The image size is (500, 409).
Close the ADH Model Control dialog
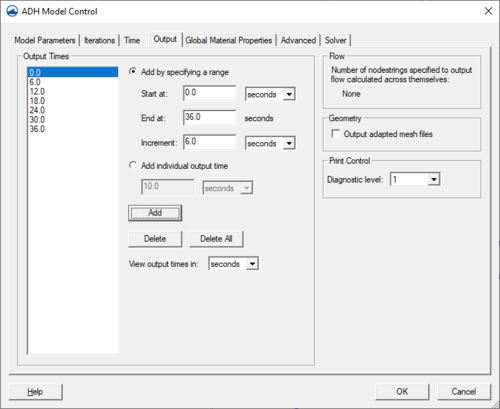pyautogui.click(x=488, y=11)
